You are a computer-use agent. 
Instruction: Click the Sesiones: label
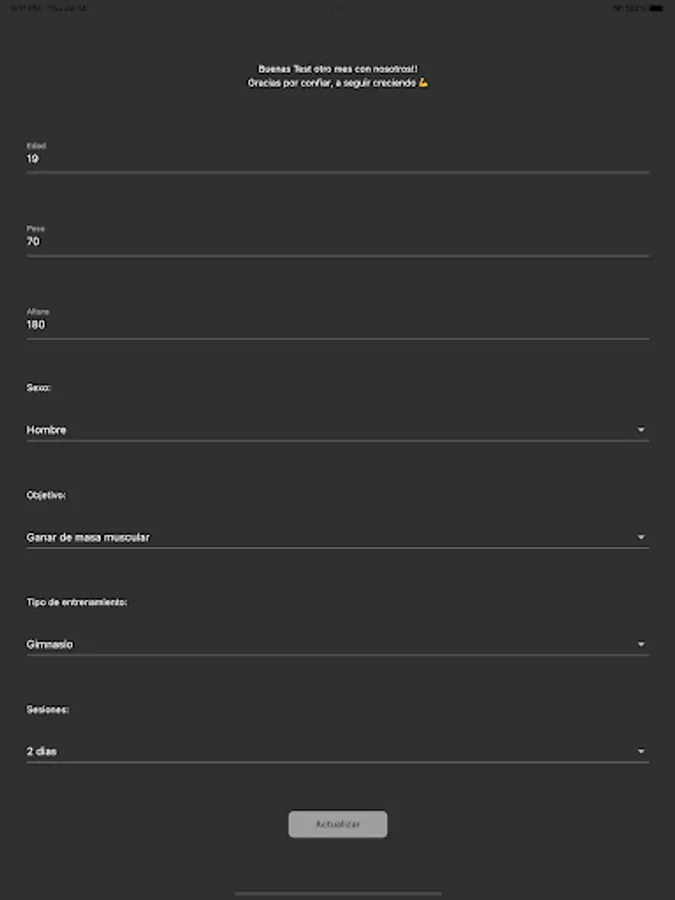48,709
